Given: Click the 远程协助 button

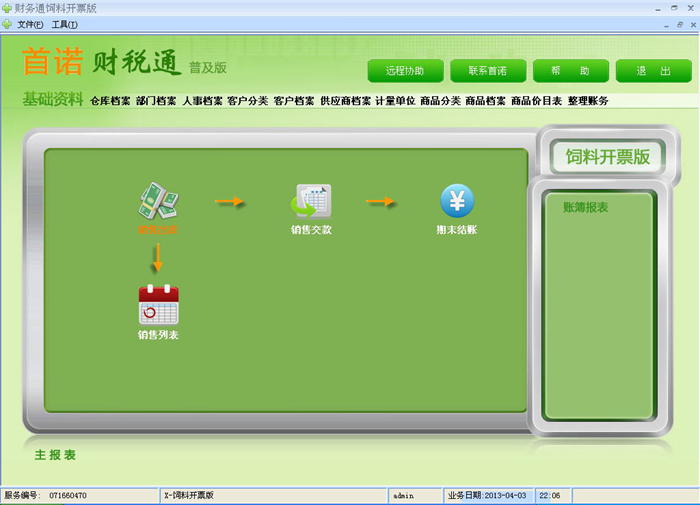Looking at the screenshot, I should (x=403, y=71).
